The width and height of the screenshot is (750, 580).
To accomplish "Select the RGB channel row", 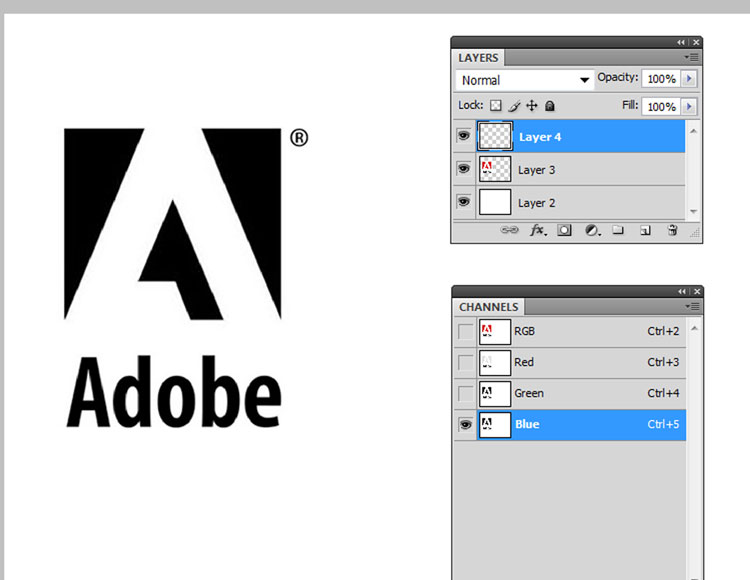I will (x=570, y=331).
